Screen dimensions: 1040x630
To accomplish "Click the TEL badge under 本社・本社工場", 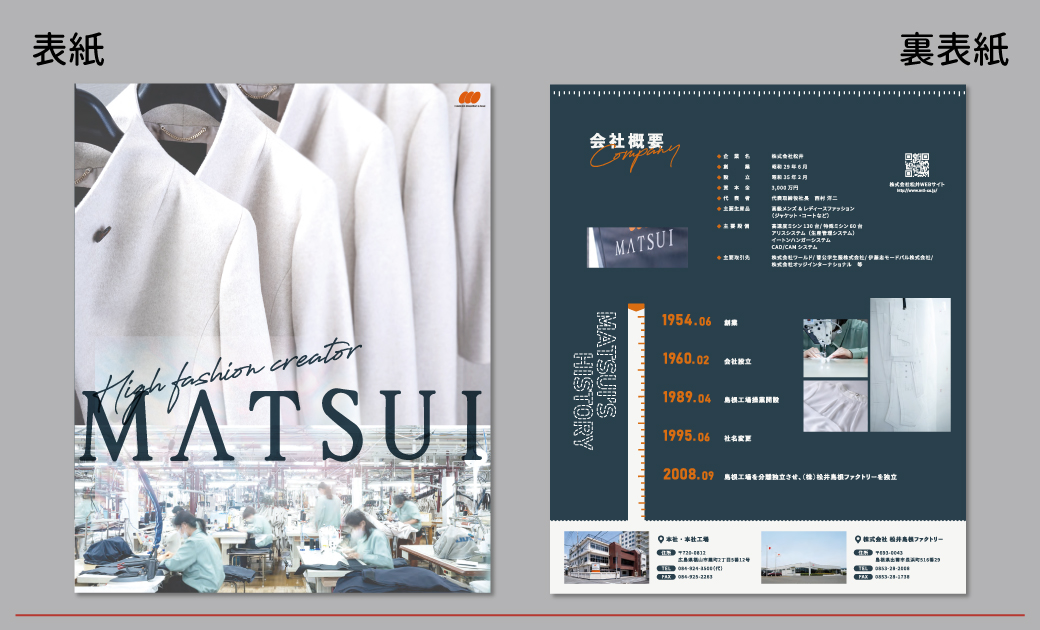I will coord(665,568).
